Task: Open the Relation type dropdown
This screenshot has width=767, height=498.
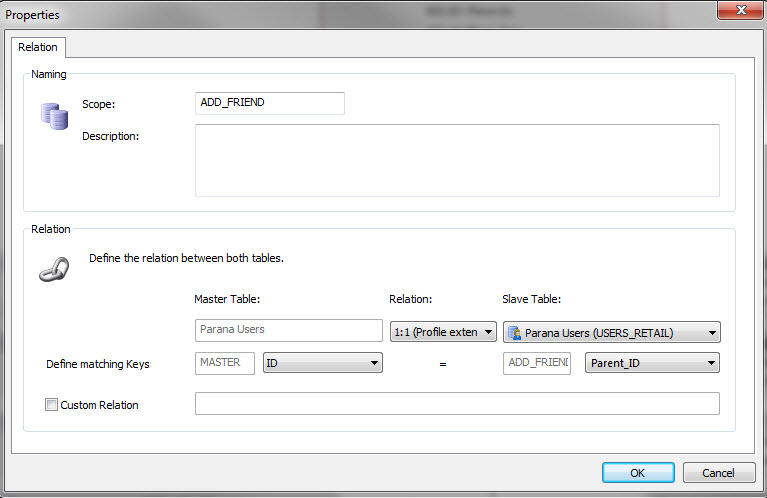Action: click(442, 331)
